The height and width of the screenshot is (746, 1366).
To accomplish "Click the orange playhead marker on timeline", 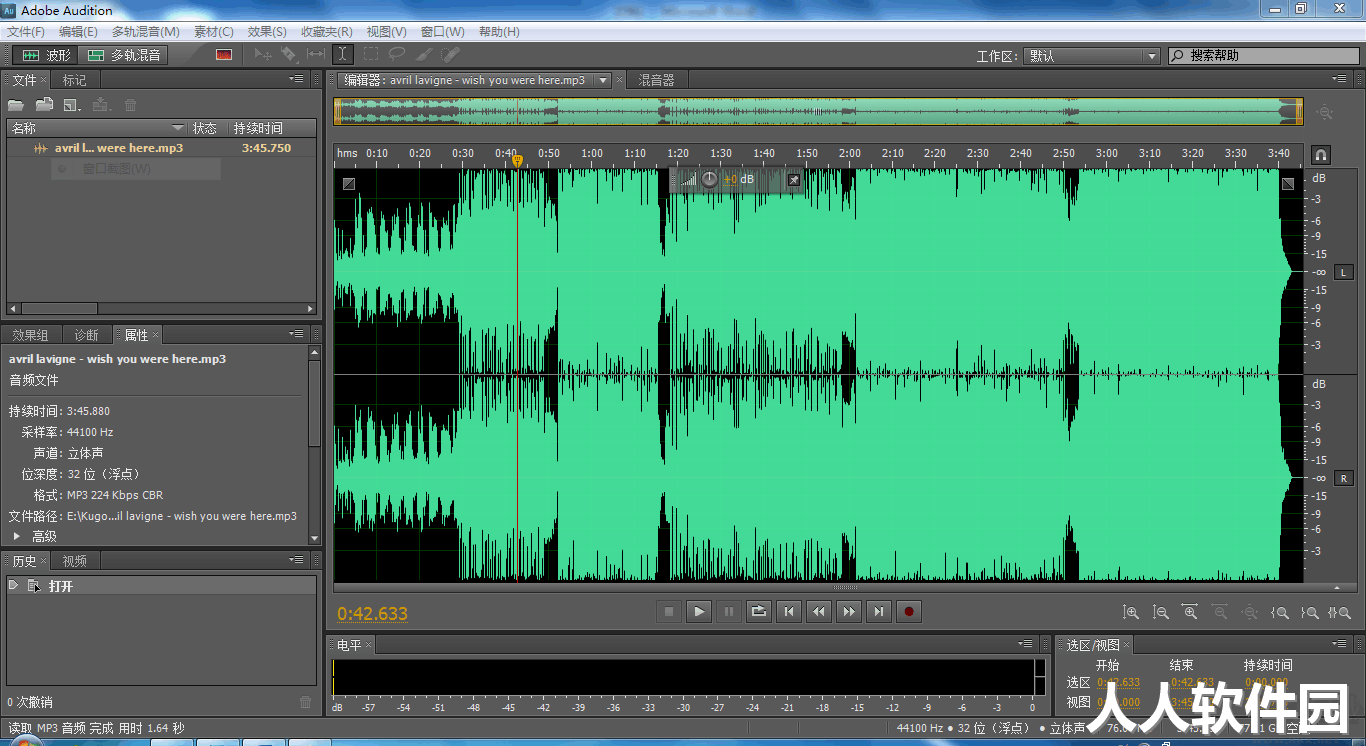I will pos(517,160).
